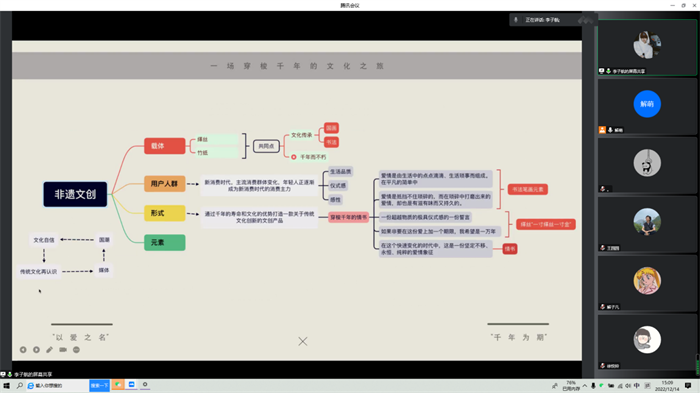Open Tencent Meeting icon in taskbar
The height and width of the screenshot is (393, 700).
(132, 385)
